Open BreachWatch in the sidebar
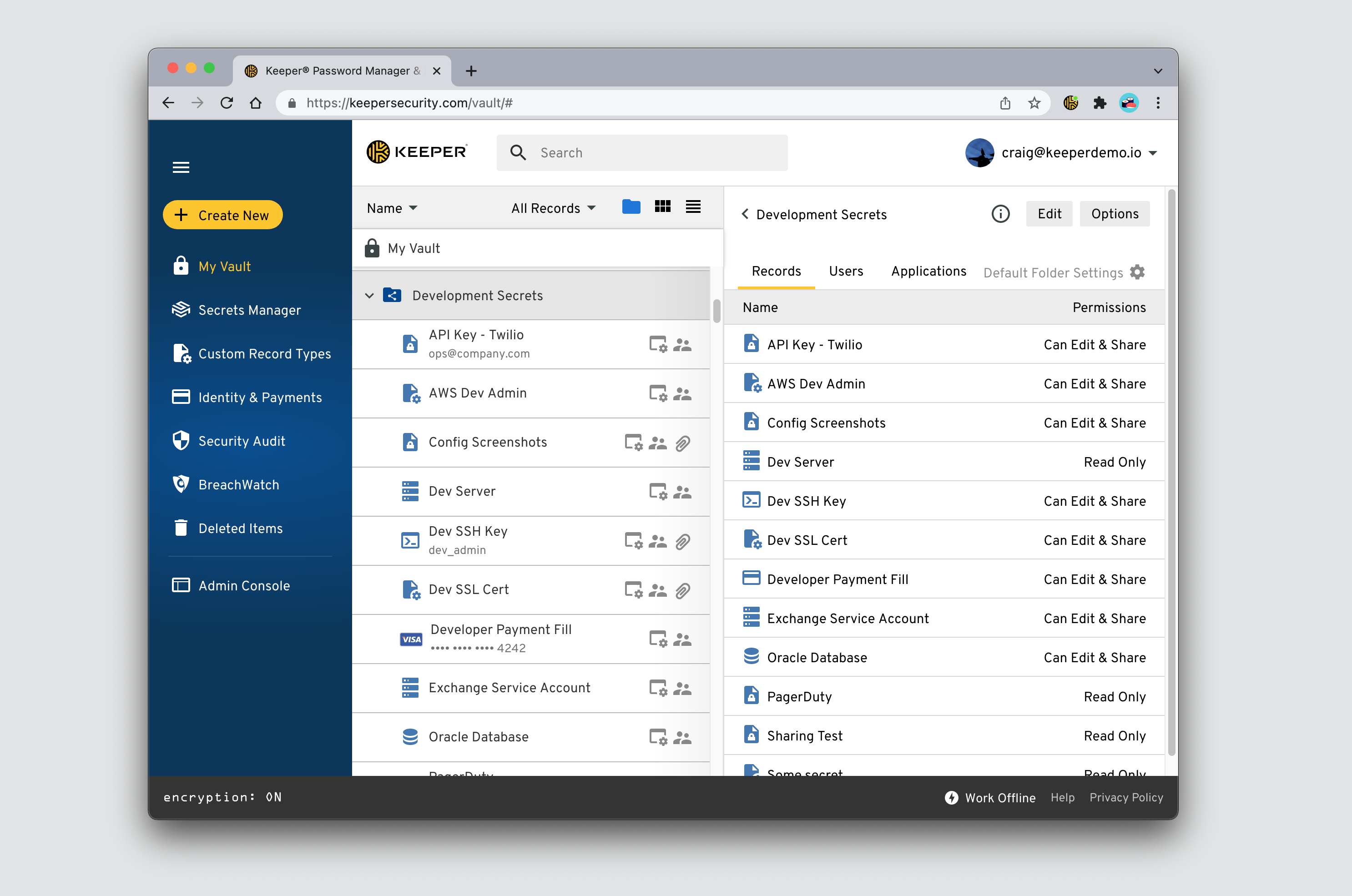Screen dimensions: 1352x896 (238, 484)
